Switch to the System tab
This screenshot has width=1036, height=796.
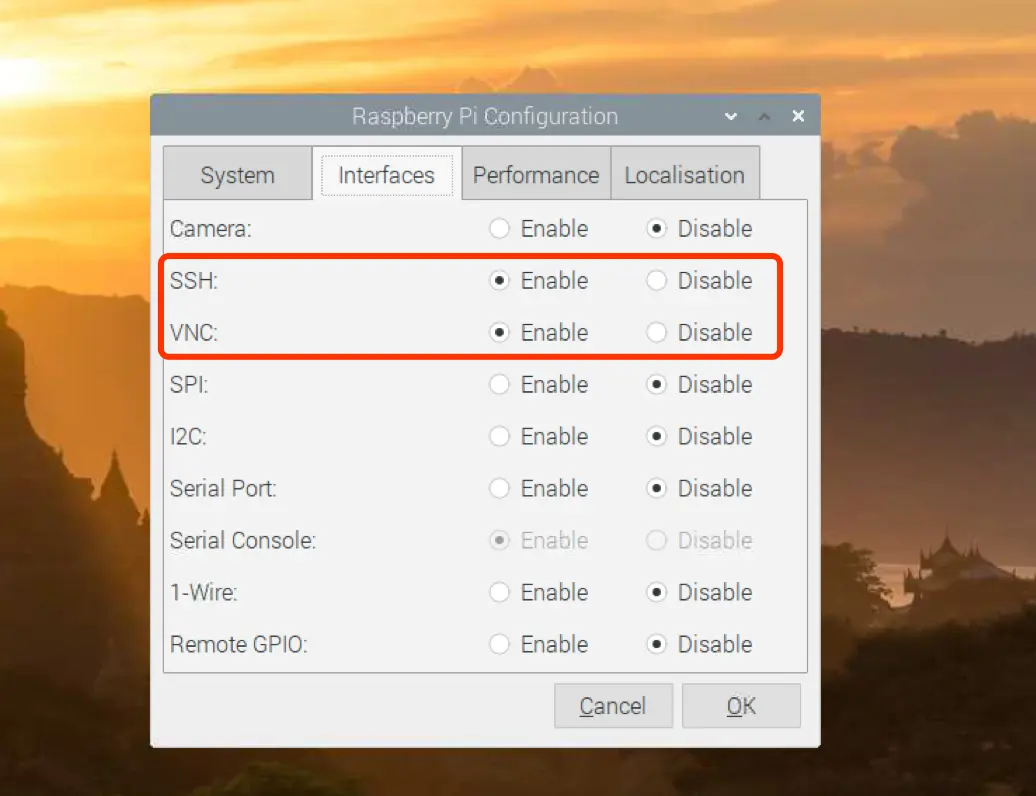point(237,175)
